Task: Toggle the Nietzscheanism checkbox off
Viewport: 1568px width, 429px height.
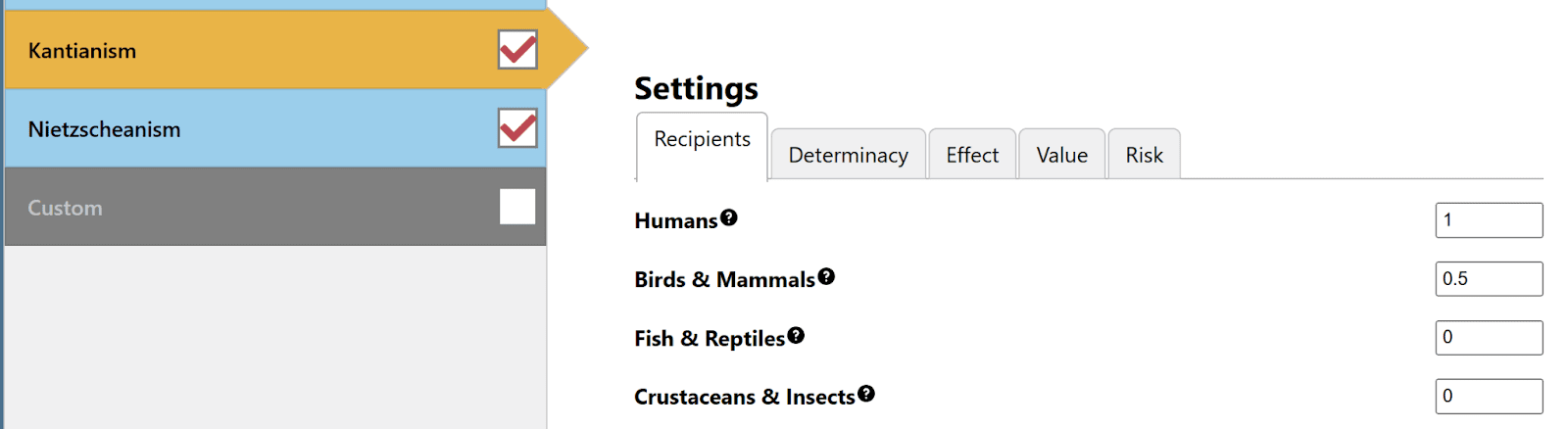Action: (x=517, y=128)
